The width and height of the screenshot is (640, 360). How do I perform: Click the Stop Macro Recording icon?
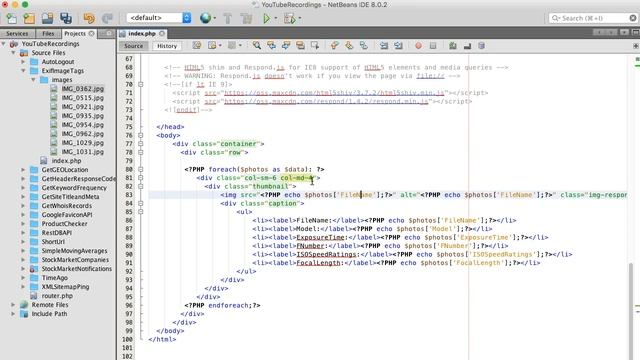(x=433, y=46)
